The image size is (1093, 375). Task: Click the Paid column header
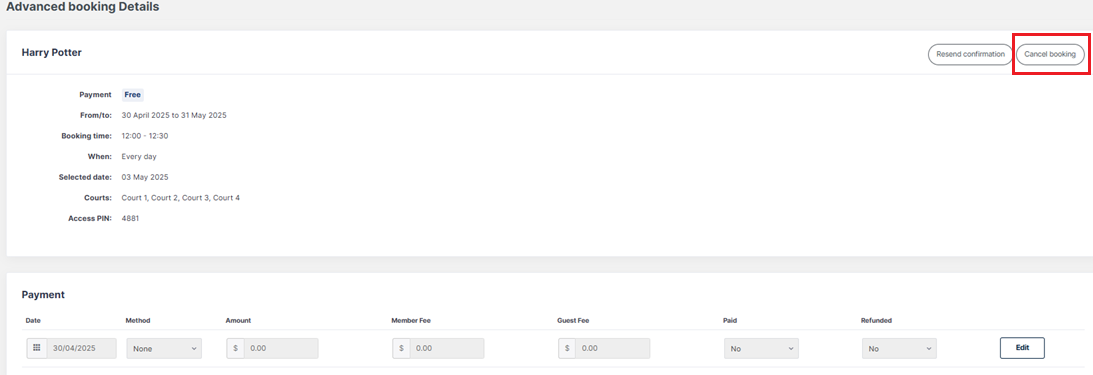pyautogui.click(x=731, y=321)
